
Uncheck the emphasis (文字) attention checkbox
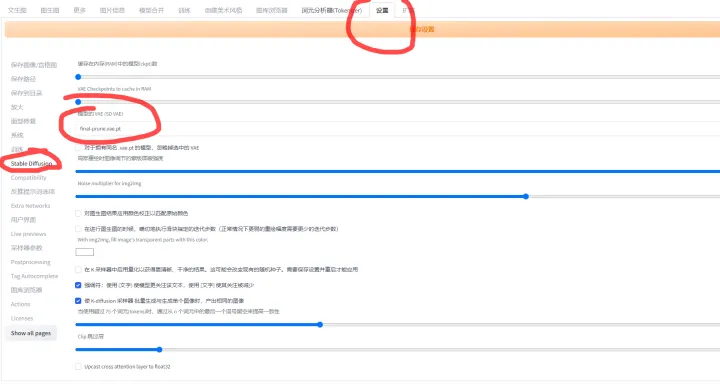coord(78,285)
